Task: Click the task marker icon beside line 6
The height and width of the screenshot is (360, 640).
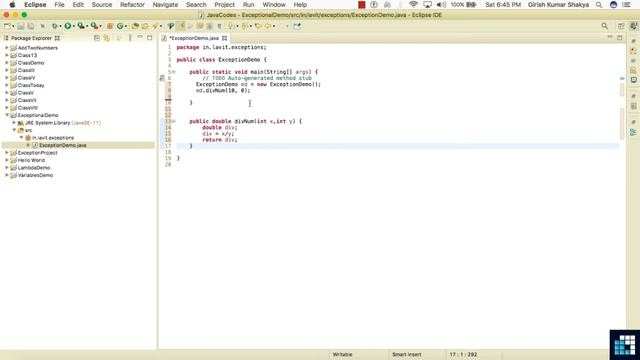Action: 162,78
